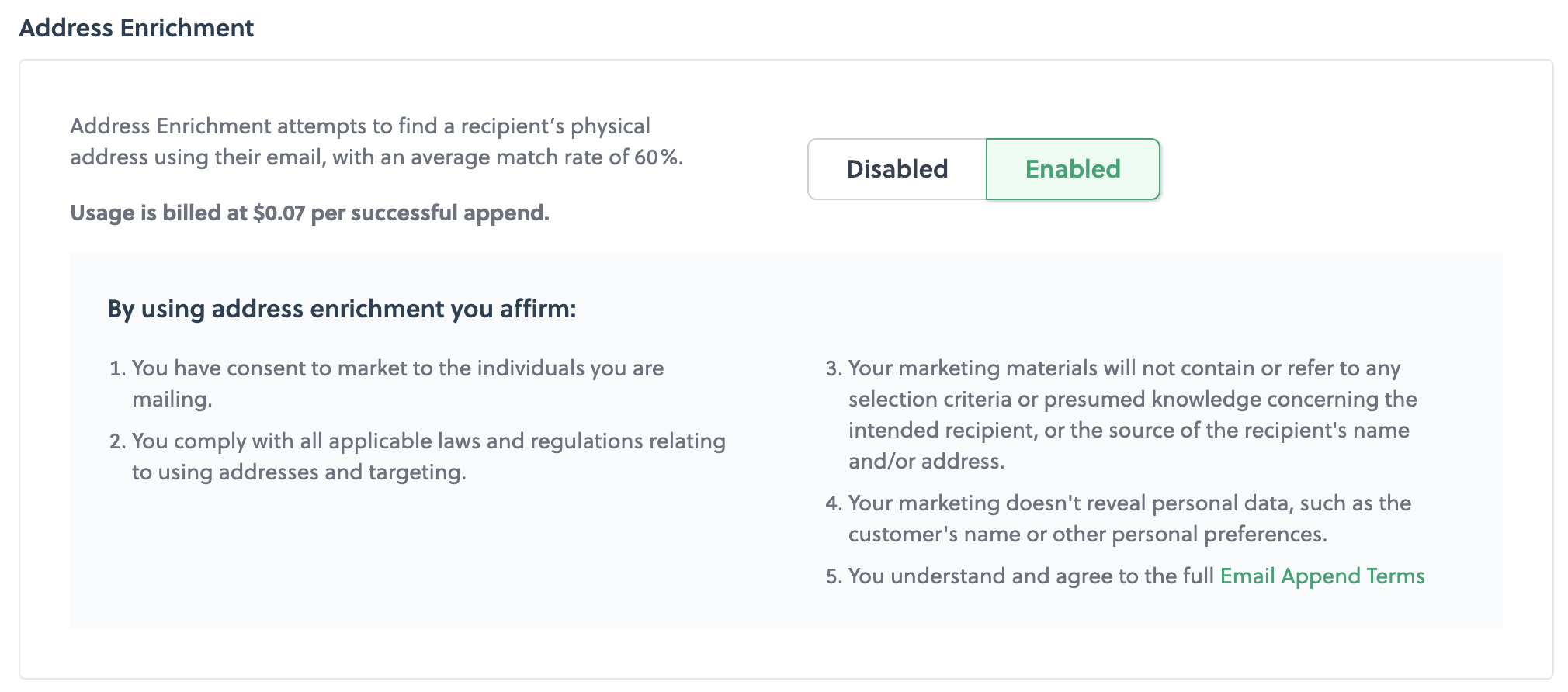Click the $0.07 price in billing text

[279, 213]
